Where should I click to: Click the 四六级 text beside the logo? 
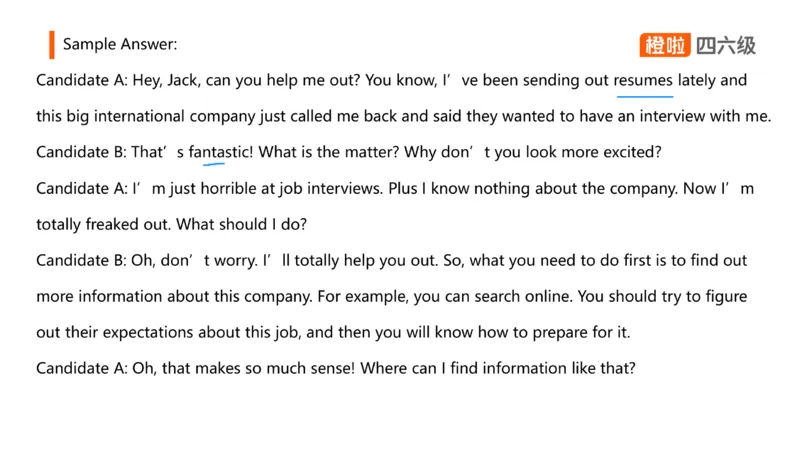(x=726, y=45)
